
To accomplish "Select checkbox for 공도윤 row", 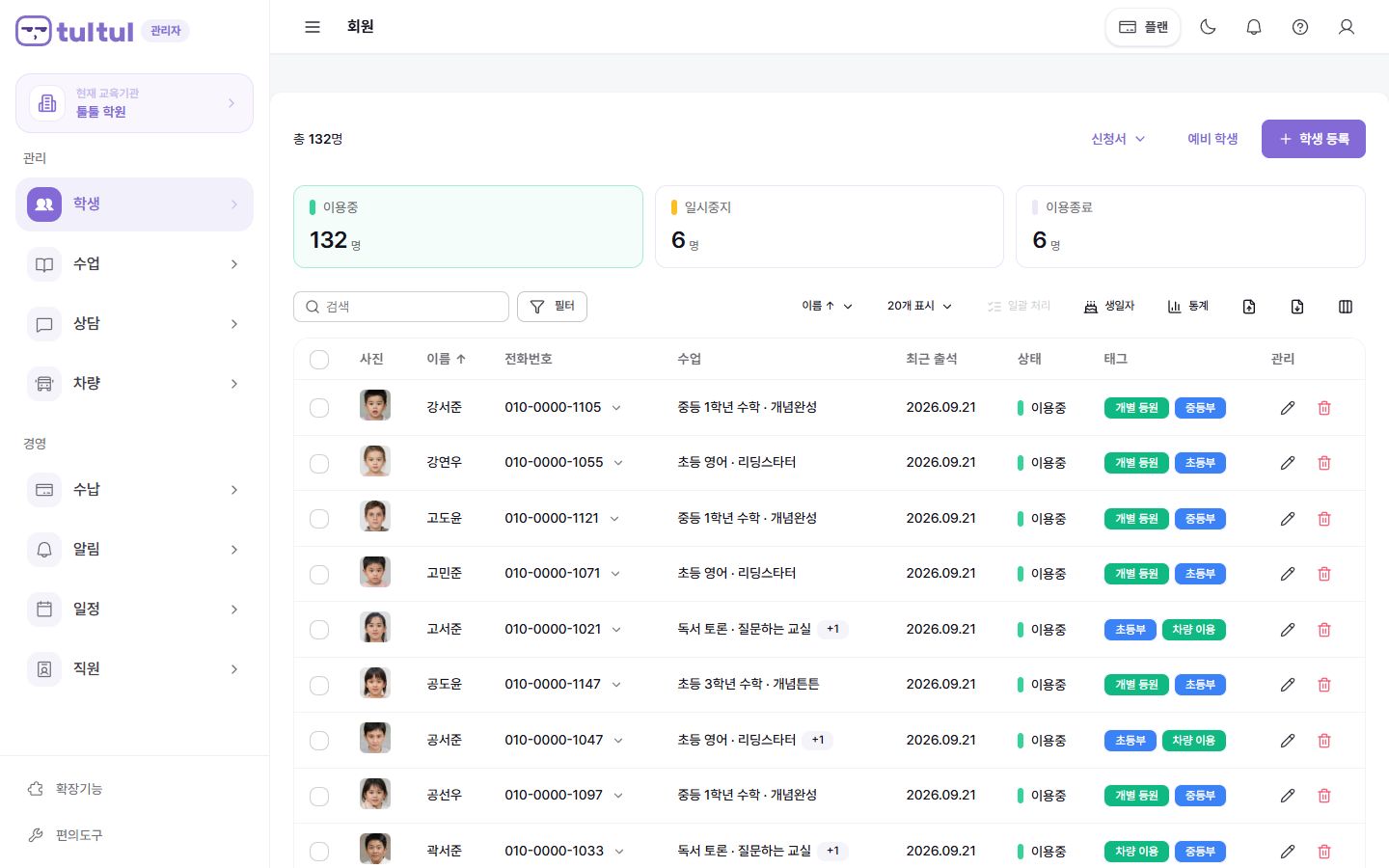I will (x=319, y=685).
